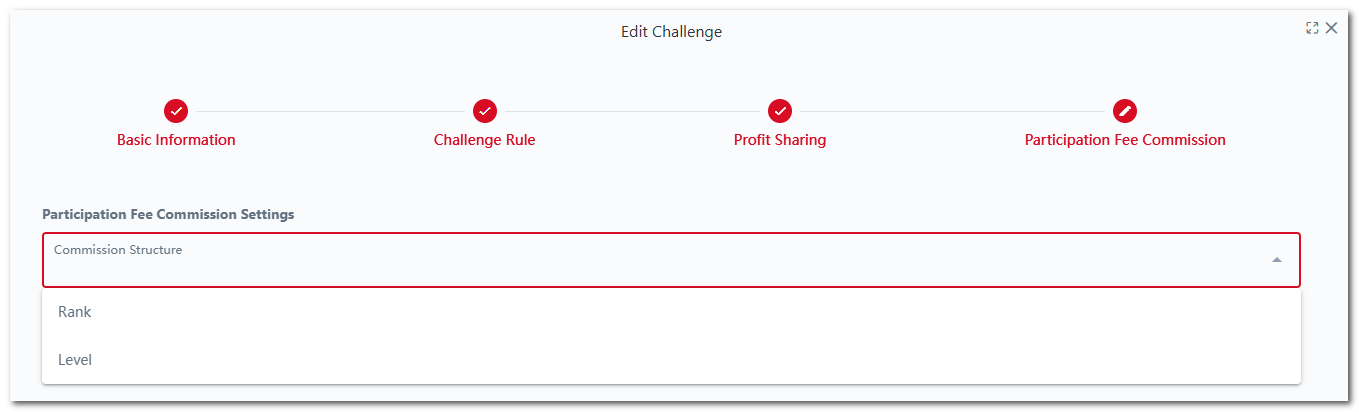
Task: Select Rank from the dropdown list
Action: [75, 312]
